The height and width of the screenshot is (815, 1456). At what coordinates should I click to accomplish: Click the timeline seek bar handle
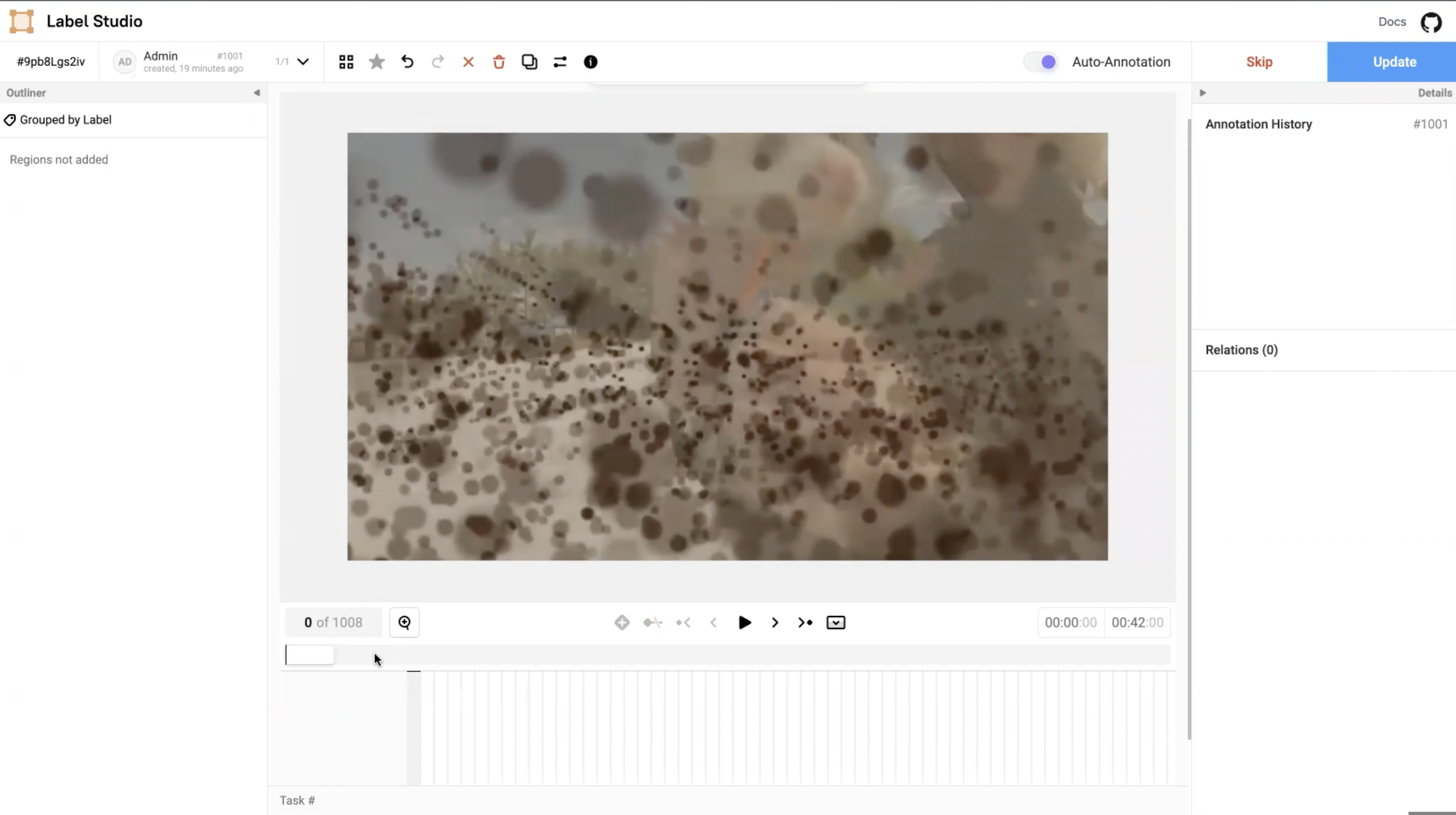pyautogui.click(x=310, y=655)
